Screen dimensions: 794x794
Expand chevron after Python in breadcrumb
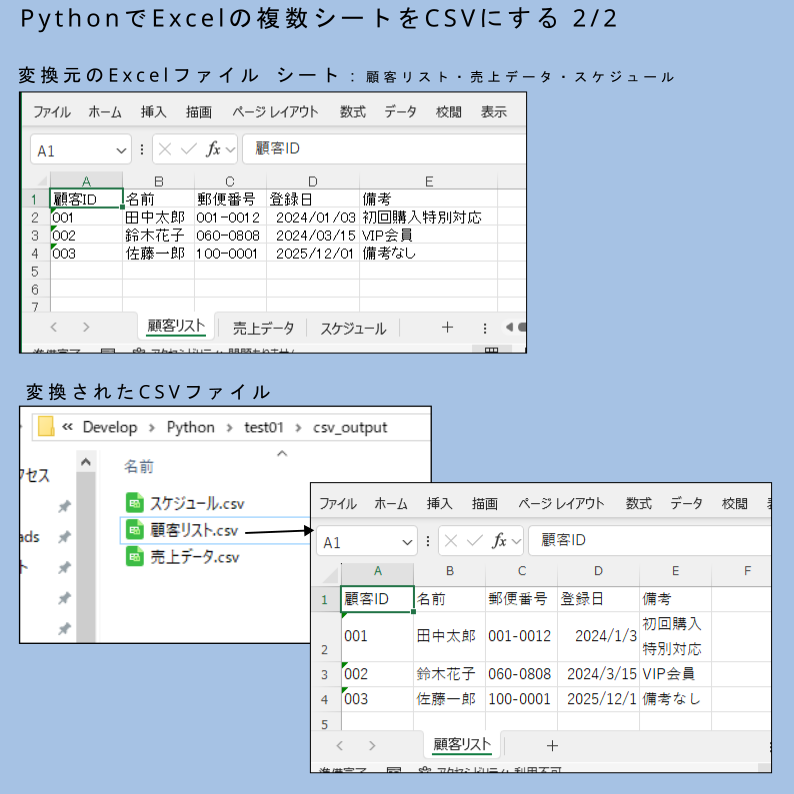coord(229,428)
